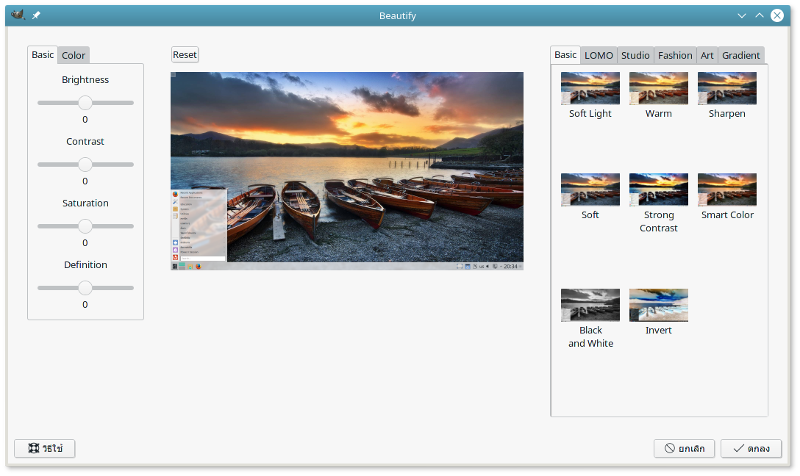Select the Sharpen effect thumbnail
Viewport: 800px width, 476px height.
pos(727,89)
